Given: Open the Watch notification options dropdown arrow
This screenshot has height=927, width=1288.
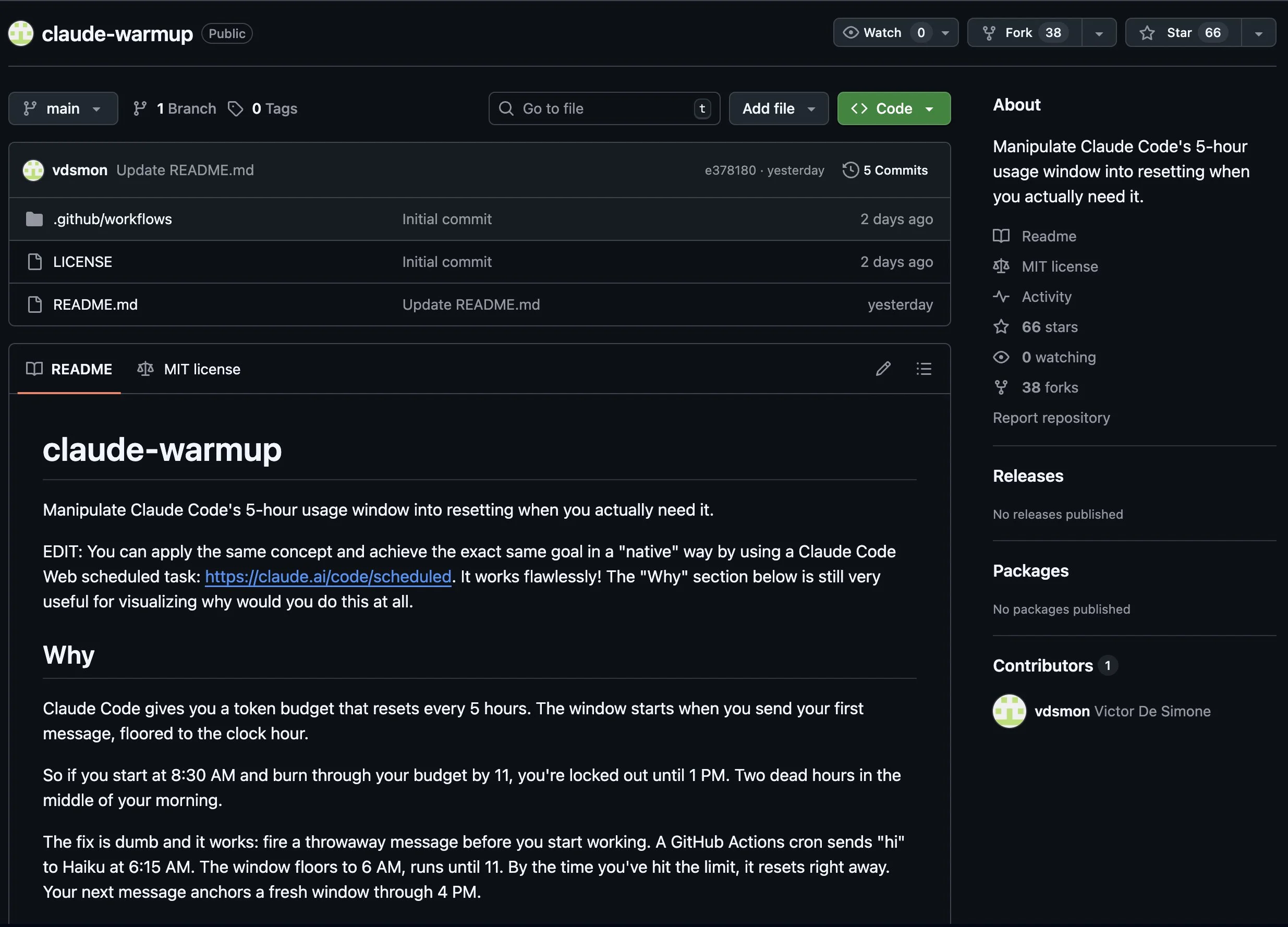Looking at the screenshot, I should point(945,33).
